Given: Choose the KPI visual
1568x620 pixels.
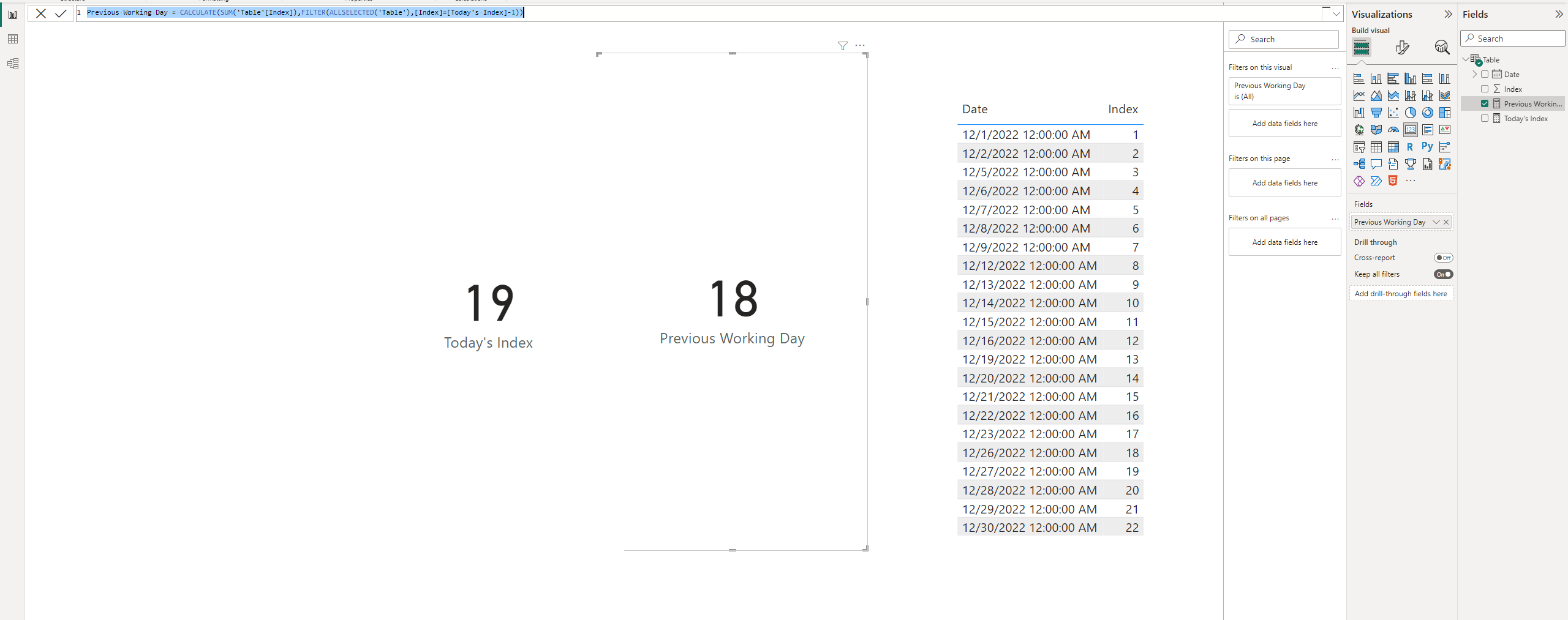Looking at the screenshot, I should (1445, 130).
